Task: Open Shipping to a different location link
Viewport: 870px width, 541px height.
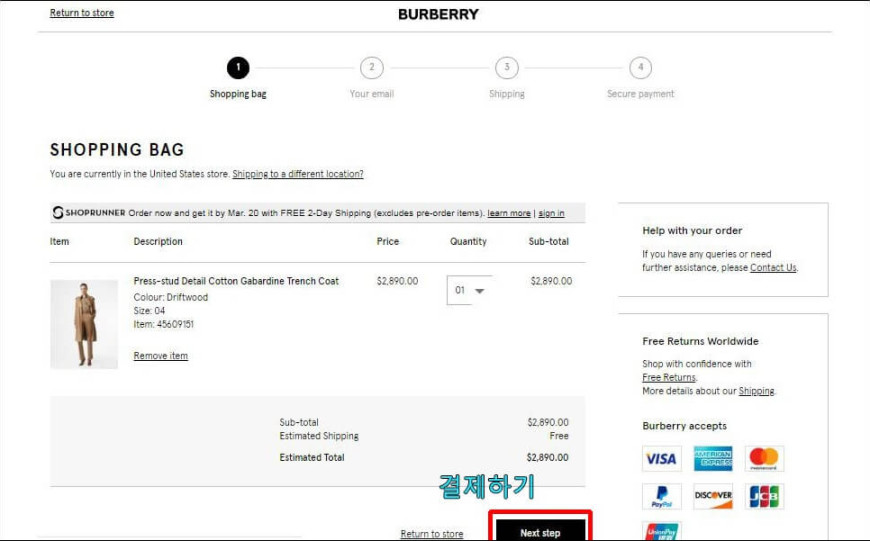Action: [x=298, y=174]
